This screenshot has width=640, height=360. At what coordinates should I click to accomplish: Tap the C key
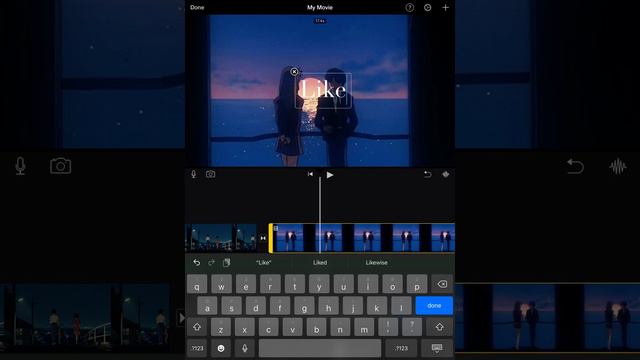tap(269, 327)
